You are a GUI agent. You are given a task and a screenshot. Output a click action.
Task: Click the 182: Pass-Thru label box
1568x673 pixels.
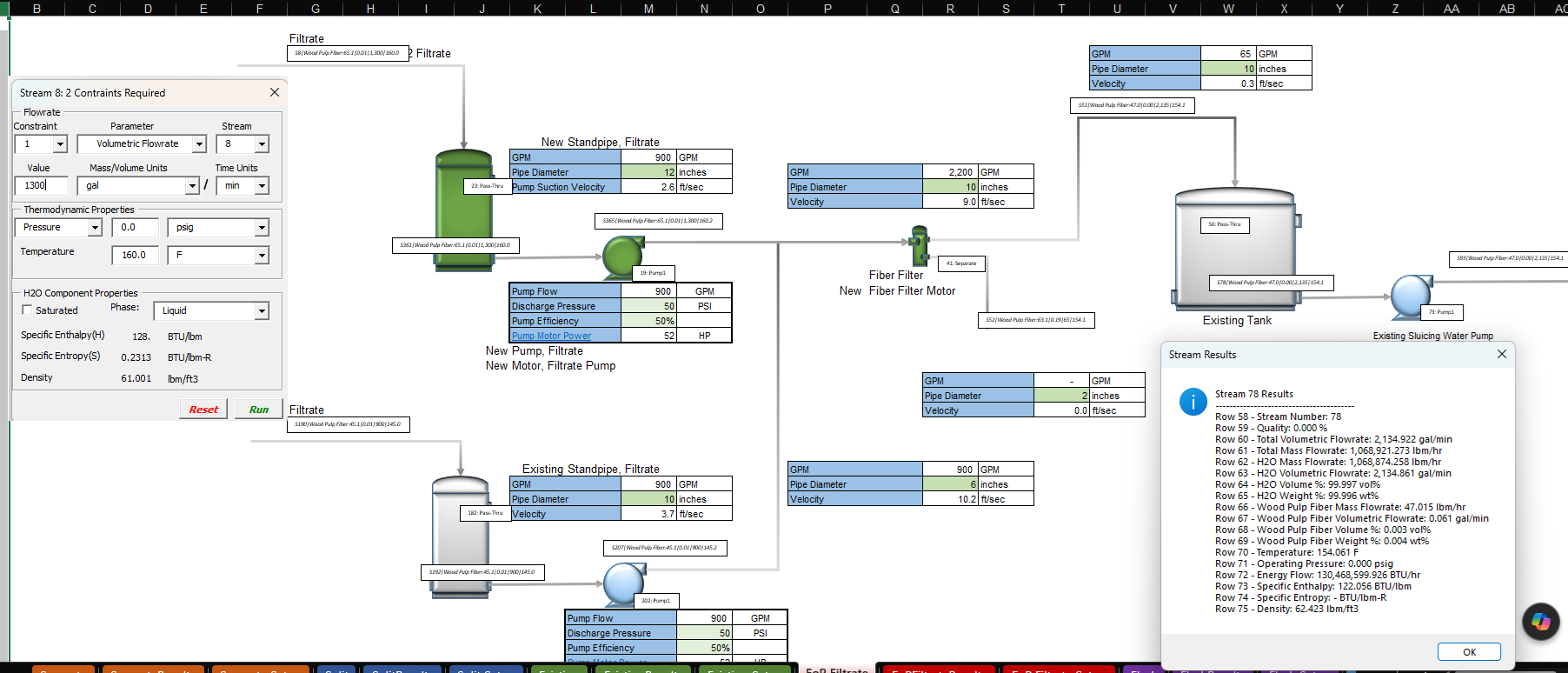pos(485,513)
